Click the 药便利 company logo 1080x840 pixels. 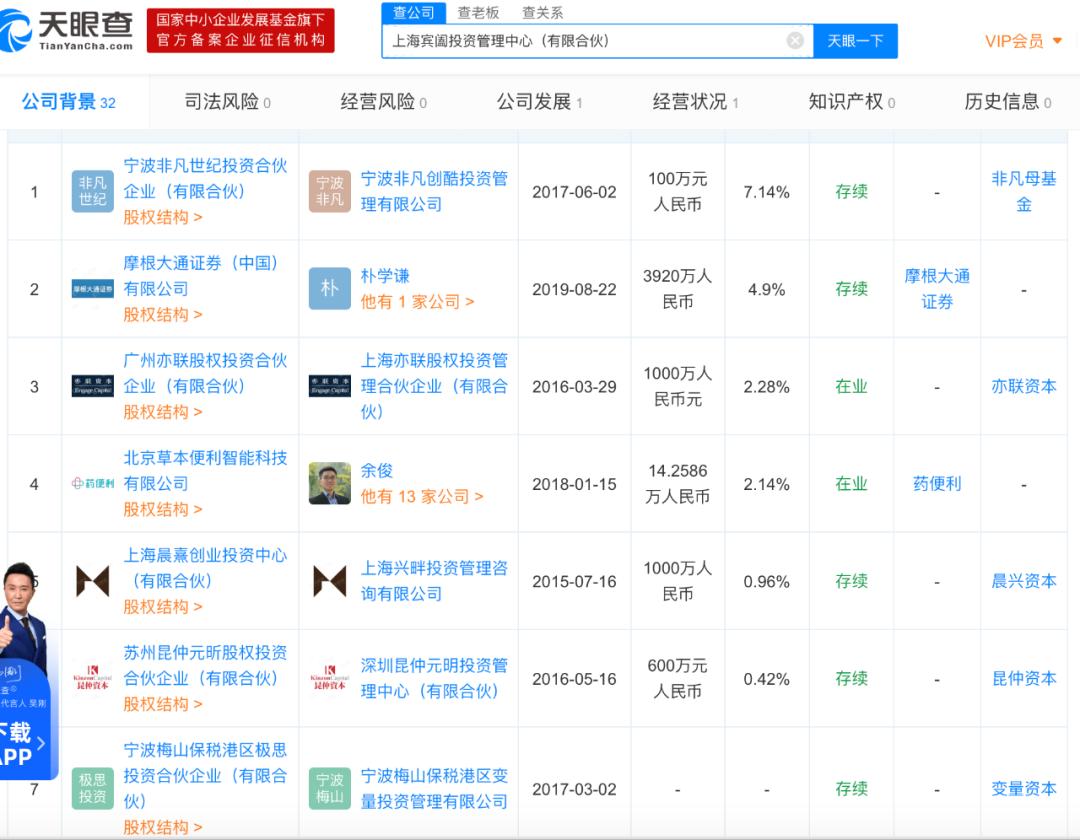[92, 484]
